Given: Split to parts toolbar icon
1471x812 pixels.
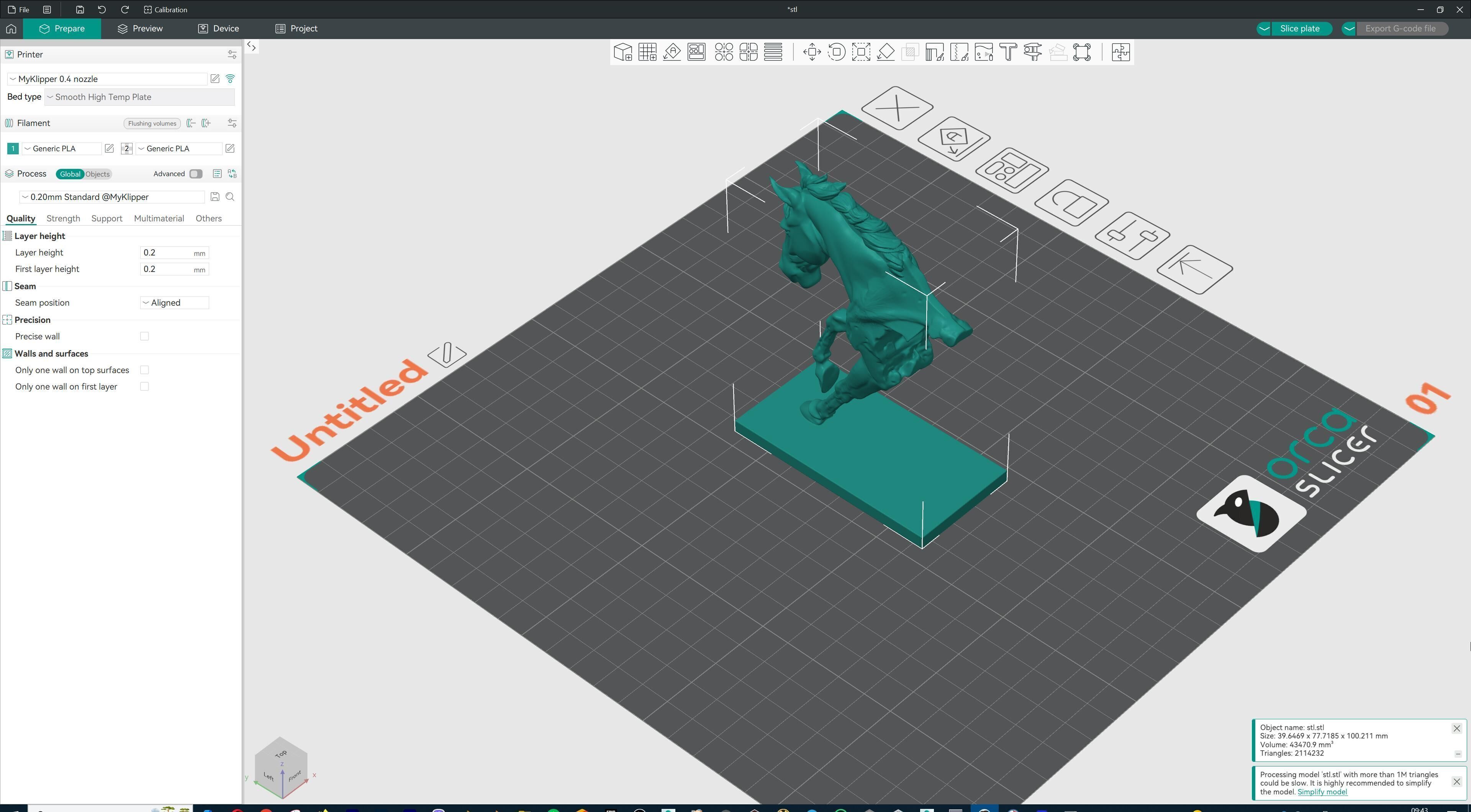Looking at the screenshot, I should [748, 52].
